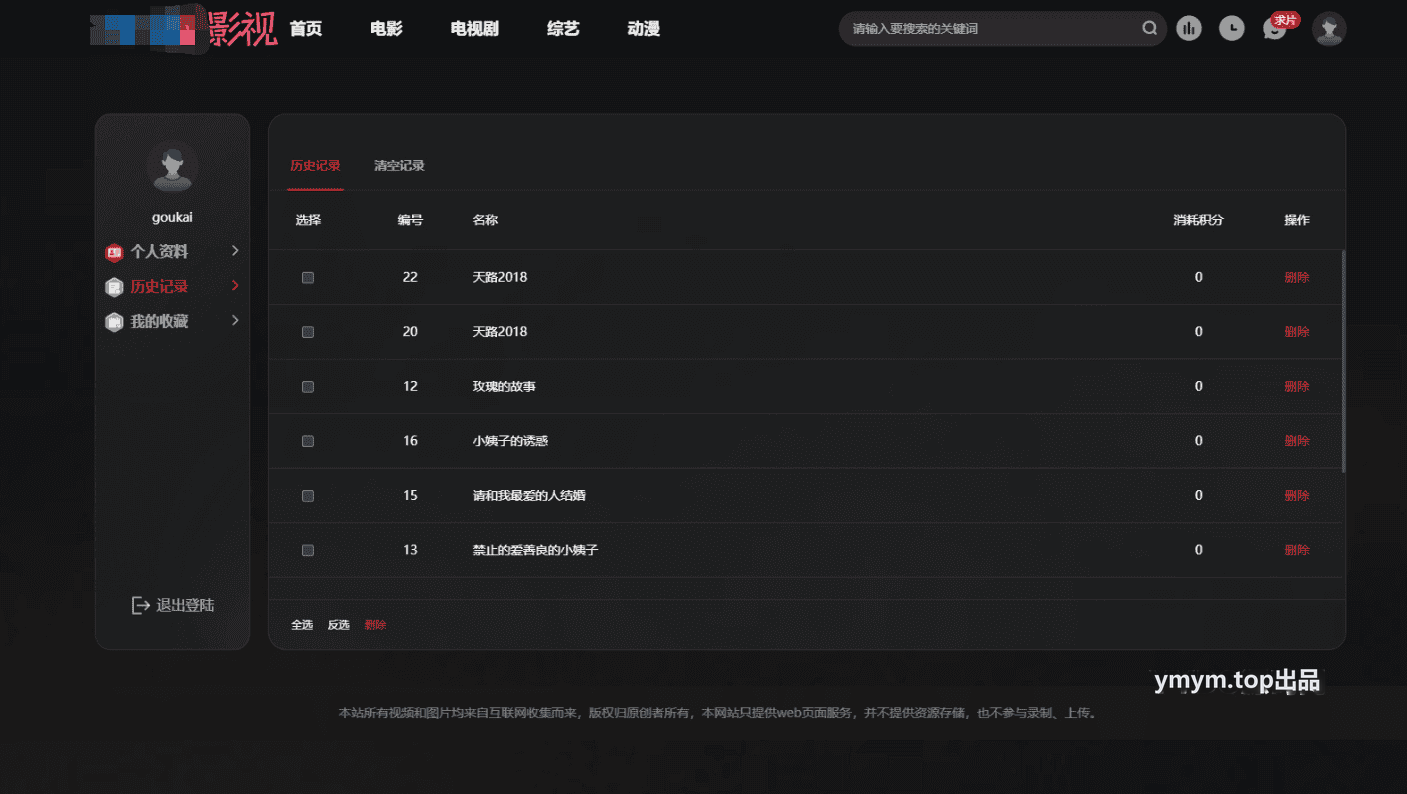Click the title 禁止的爱善良的小姨子
This screenshot has height=794, width=1407.
coord(535,550)
